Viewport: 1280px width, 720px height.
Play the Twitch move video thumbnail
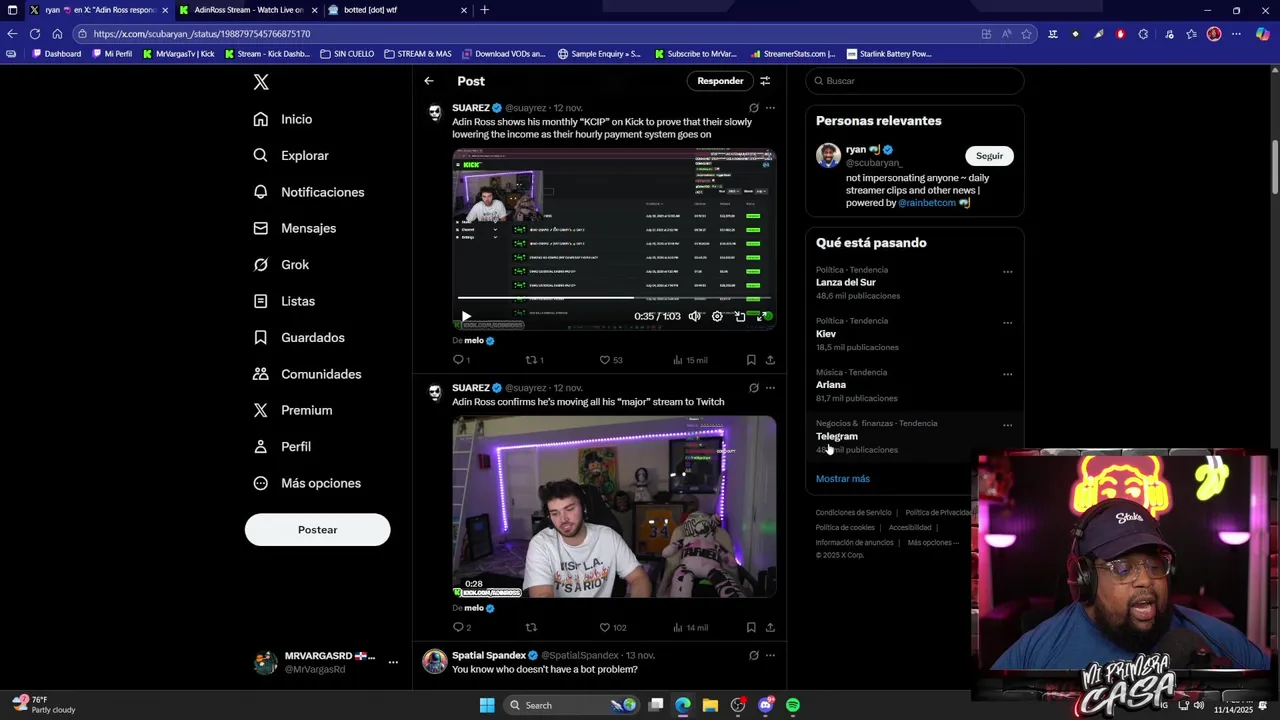pos(614,507)
